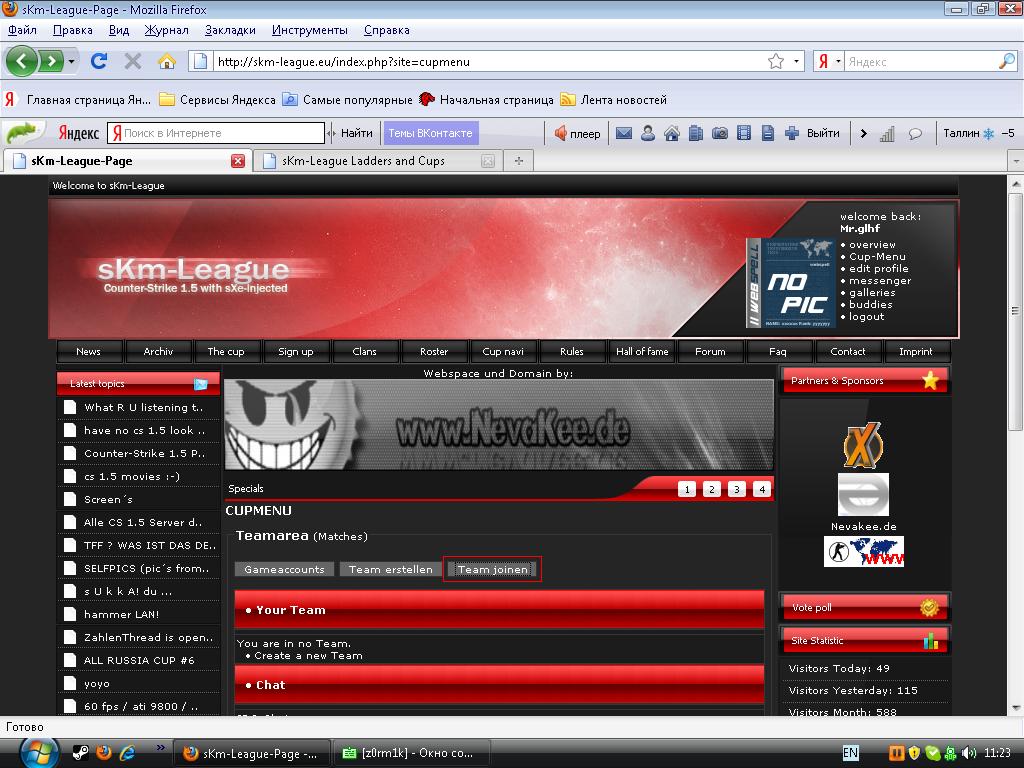
Task: Click the green forward arrow button
Action: coord(50,61)
